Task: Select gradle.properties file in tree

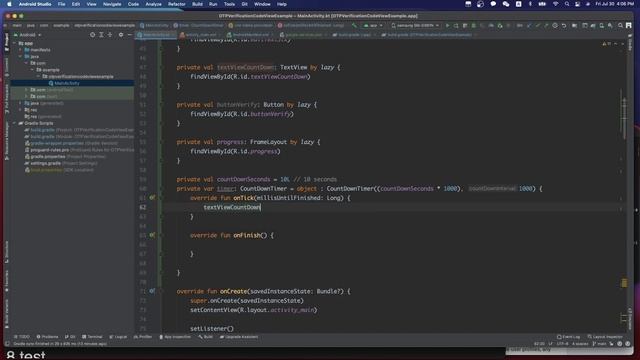Action: (48, 156)
